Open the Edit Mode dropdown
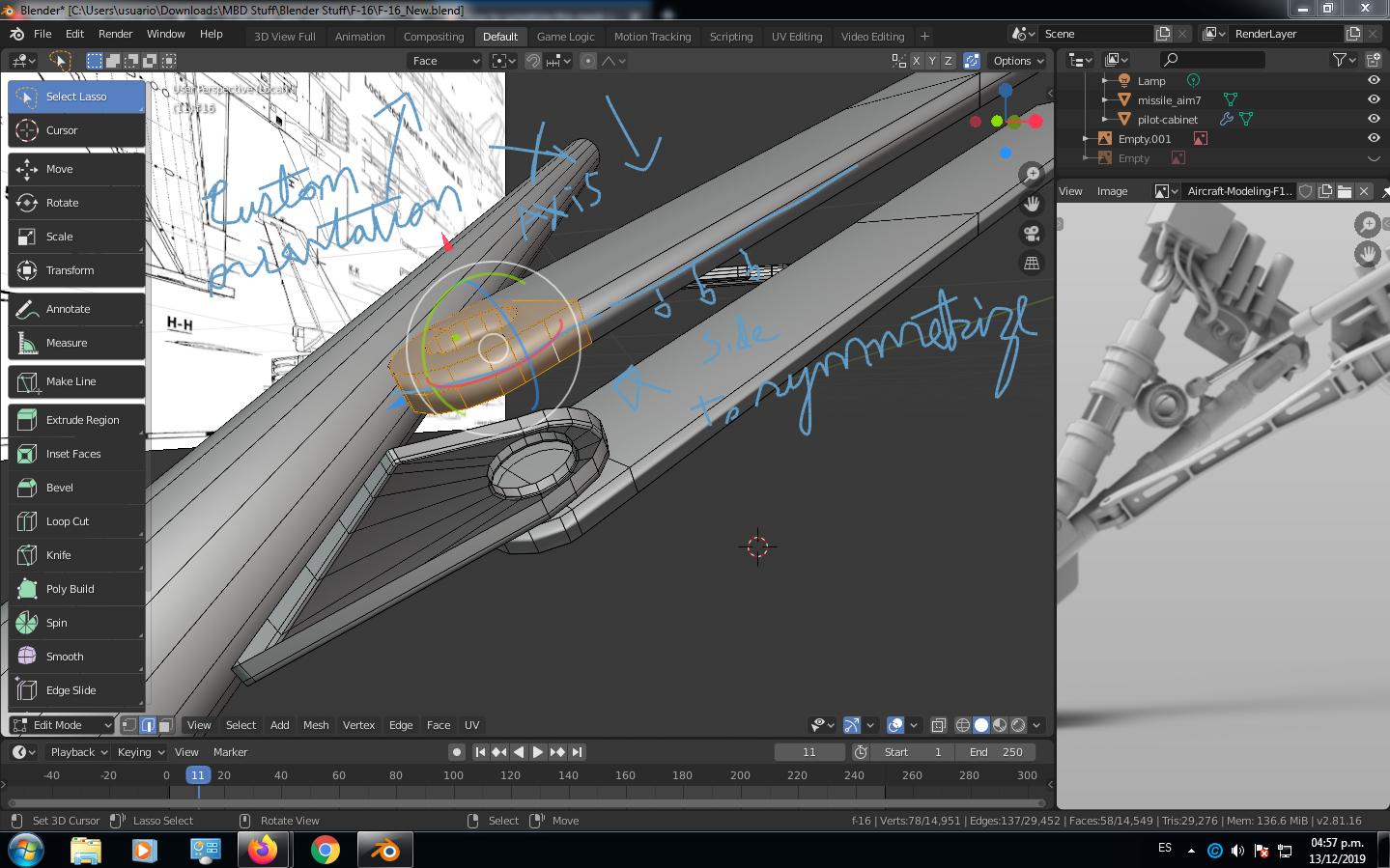This screenshot has height=868, width=1390. [x=63, y=725]
